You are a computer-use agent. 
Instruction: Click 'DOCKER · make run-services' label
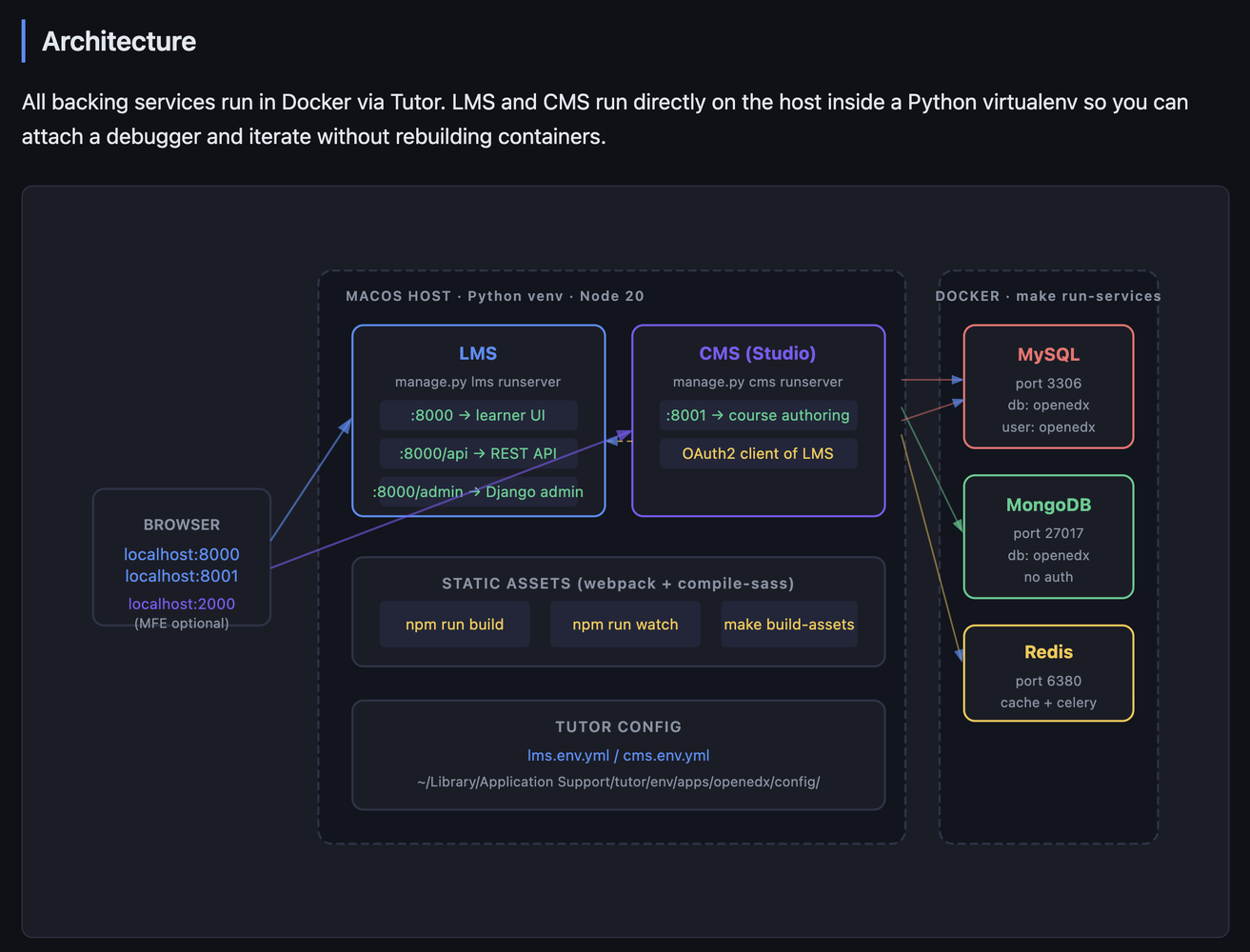[x=1048, y=296]
